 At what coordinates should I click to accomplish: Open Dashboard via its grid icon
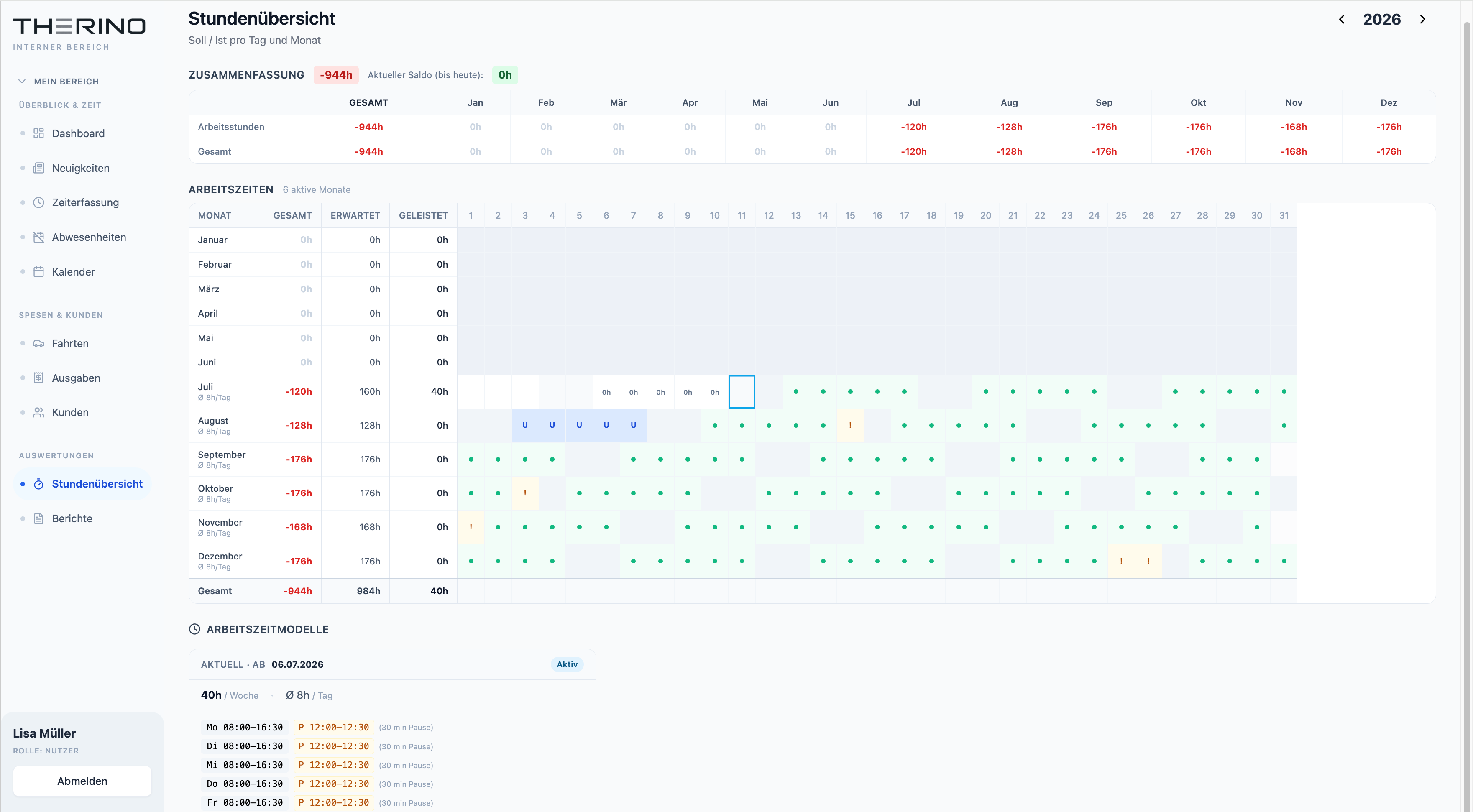tap(38, 133)
